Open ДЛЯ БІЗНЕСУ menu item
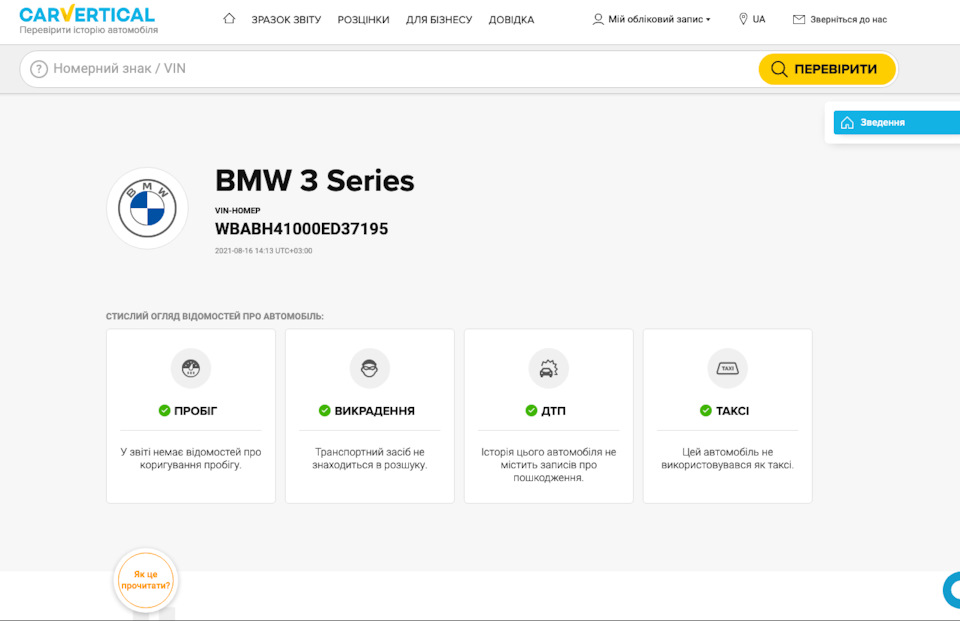 tap(439, 20)
